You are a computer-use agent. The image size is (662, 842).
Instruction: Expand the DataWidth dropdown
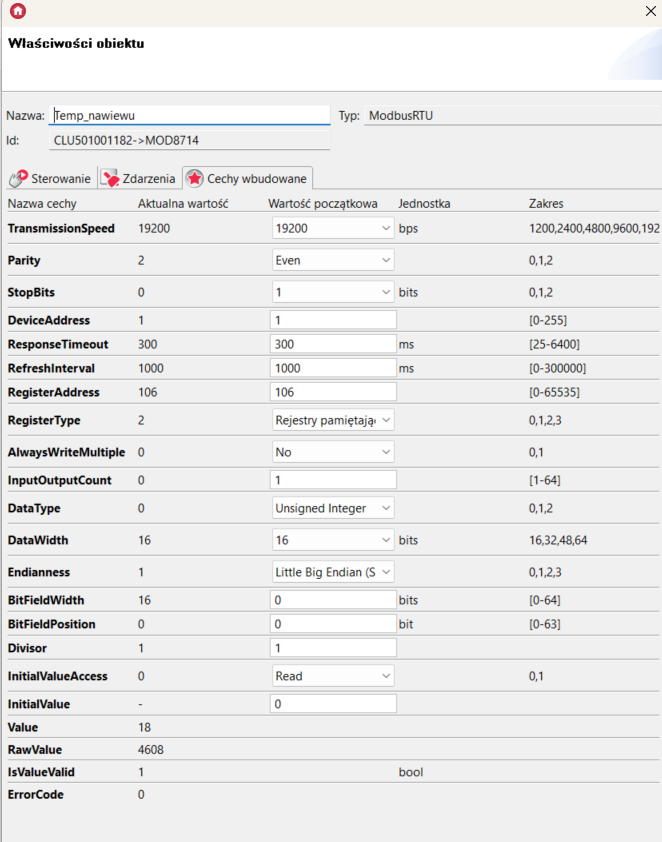pos(333,540)
